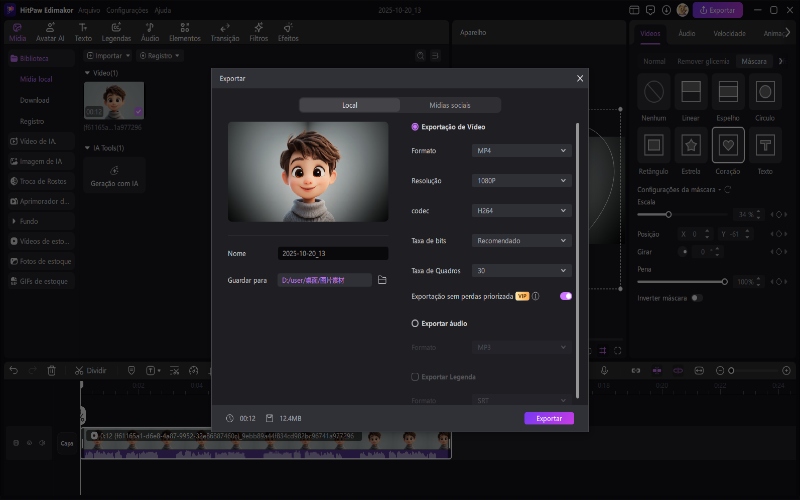Select the Estrela star mask shape
Viewport: 800px width, 500px height.
[x=691, y=147]
